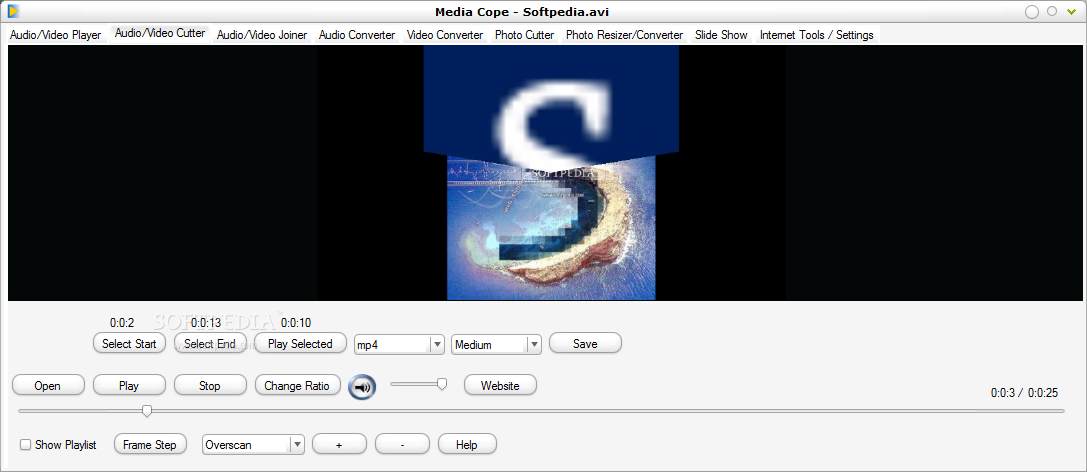Start playback with Play button

129,385
